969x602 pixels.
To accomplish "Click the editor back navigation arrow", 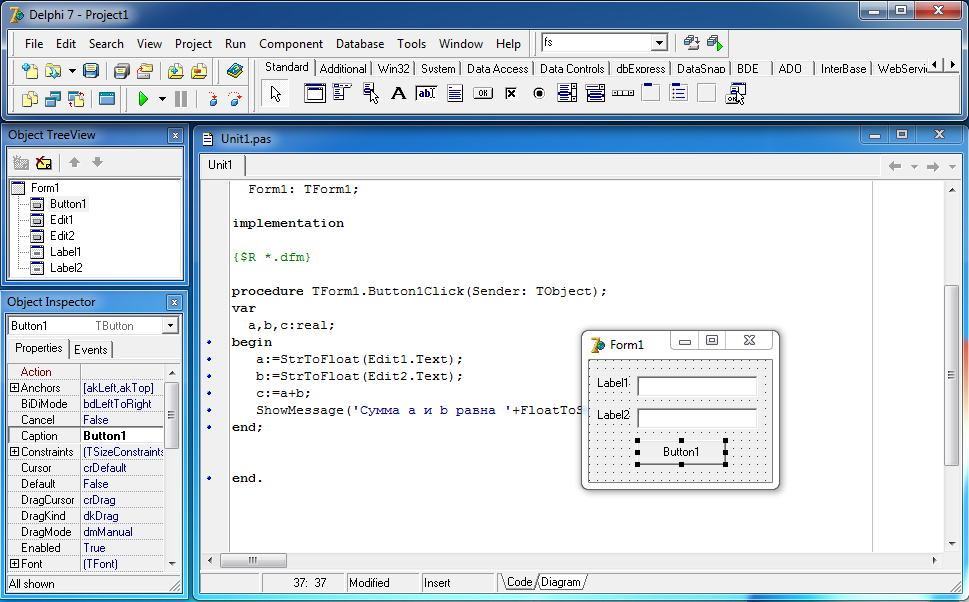I will click(x=894, y=166).
